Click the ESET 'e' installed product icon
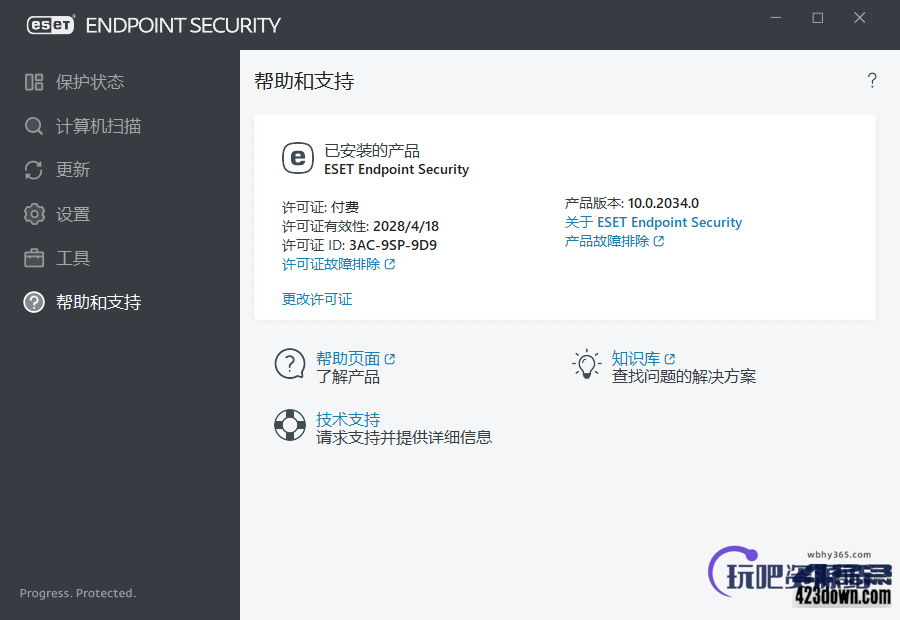 [298, 158]
